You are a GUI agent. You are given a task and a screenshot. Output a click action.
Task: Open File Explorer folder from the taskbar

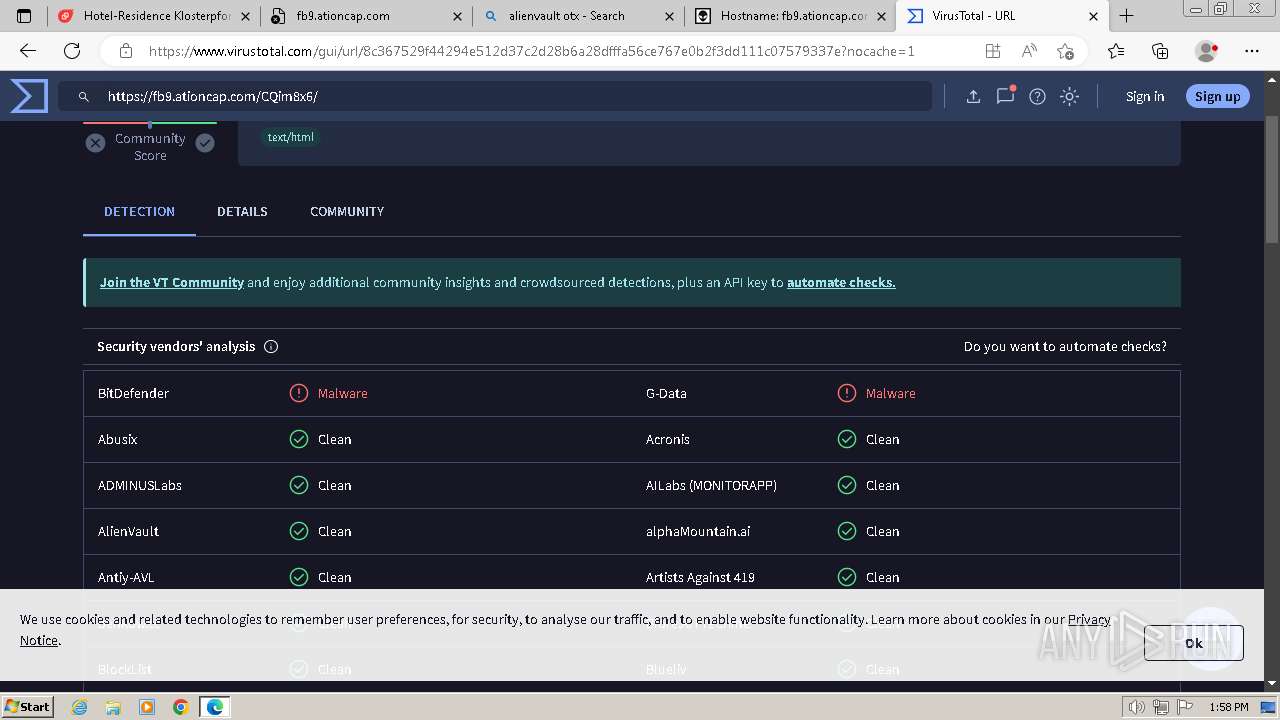[113, 707]
